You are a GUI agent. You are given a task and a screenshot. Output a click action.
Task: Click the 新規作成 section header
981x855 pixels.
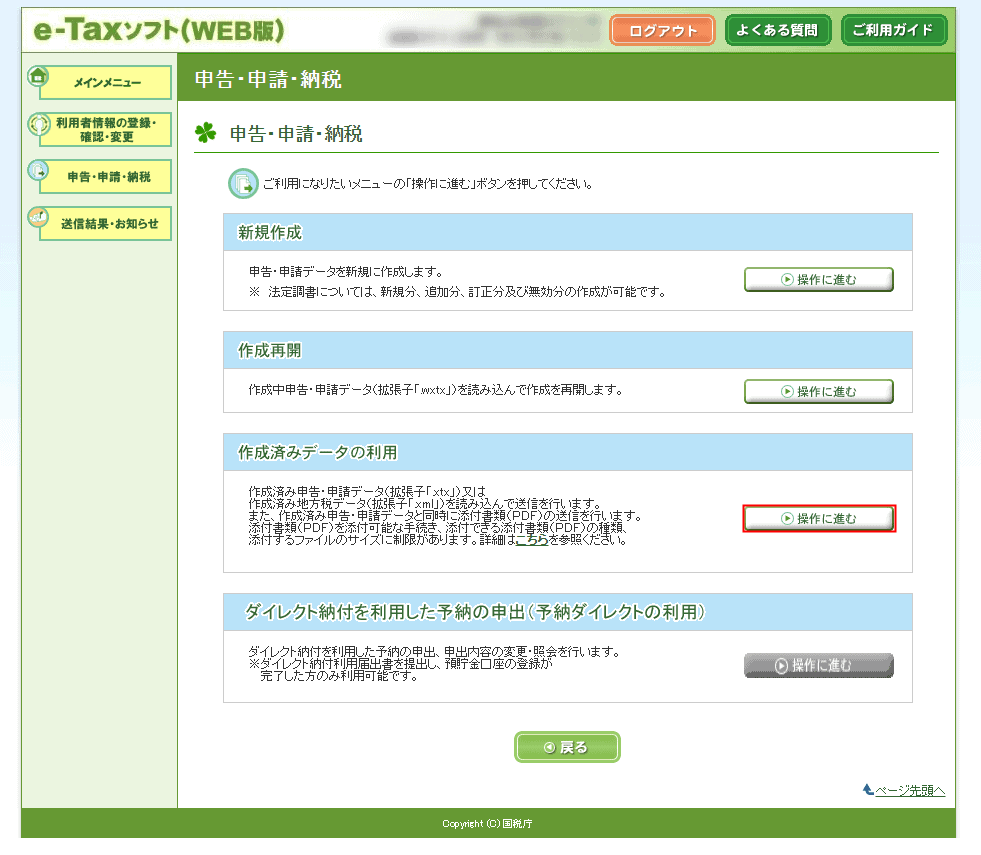[567, 233]
